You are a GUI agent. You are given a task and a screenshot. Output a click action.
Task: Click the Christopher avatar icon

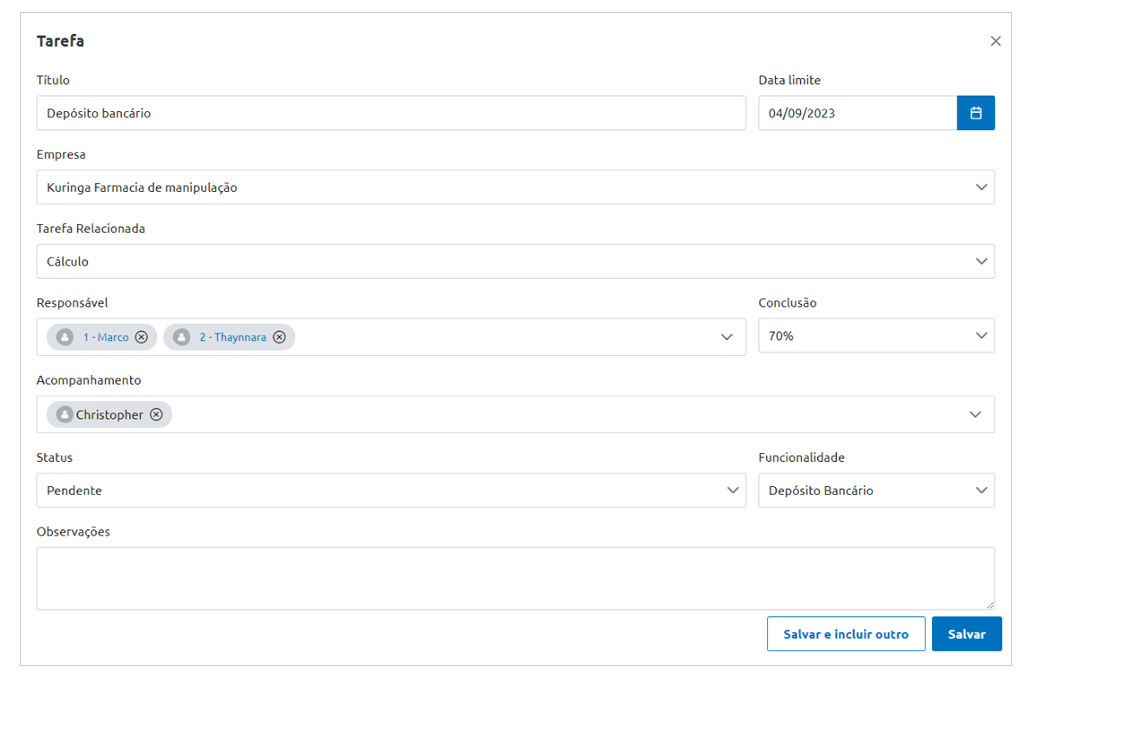[x=65, y=415]
